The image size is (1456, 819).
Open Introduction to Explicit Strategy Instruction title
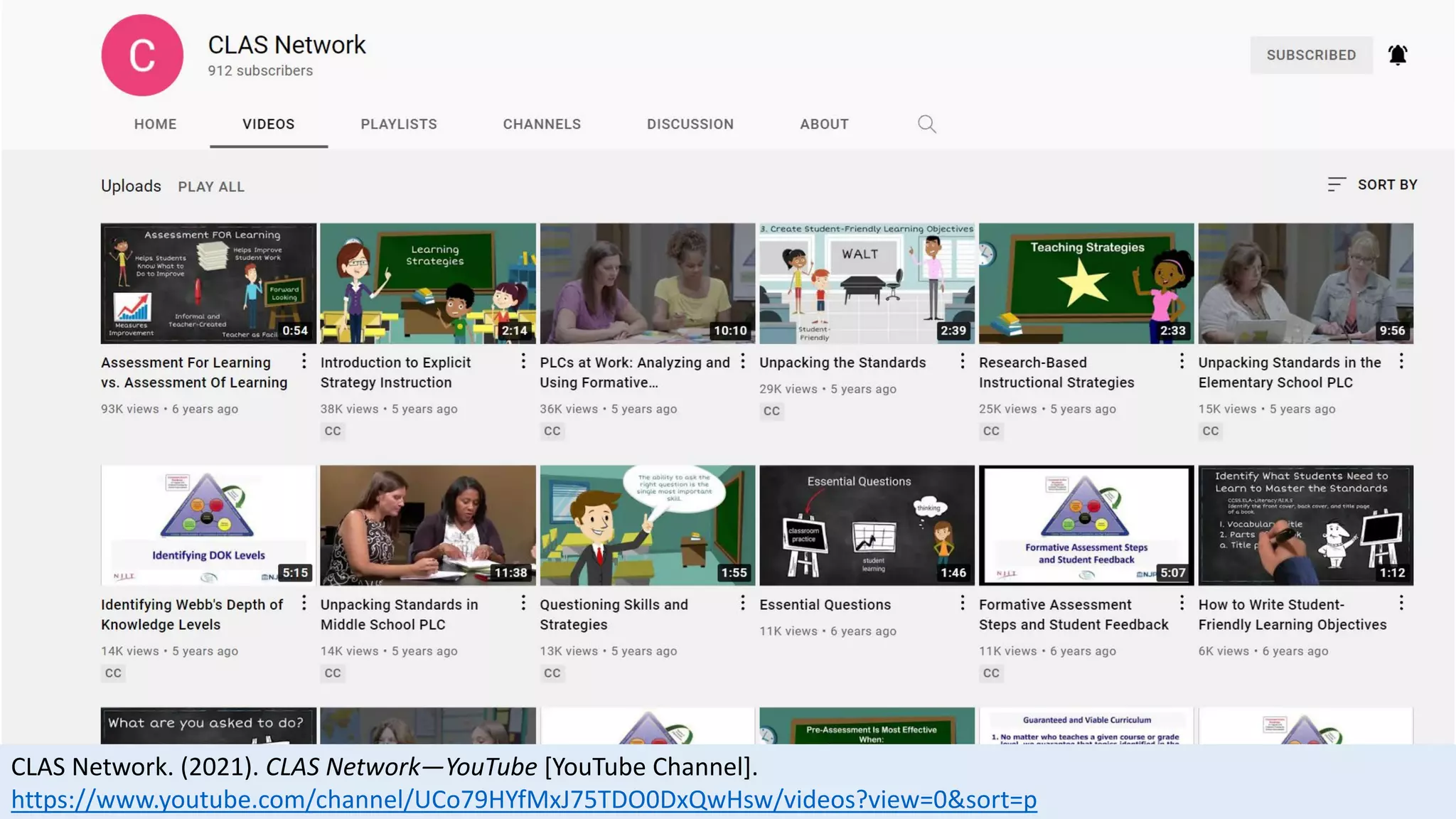[395, 373]
